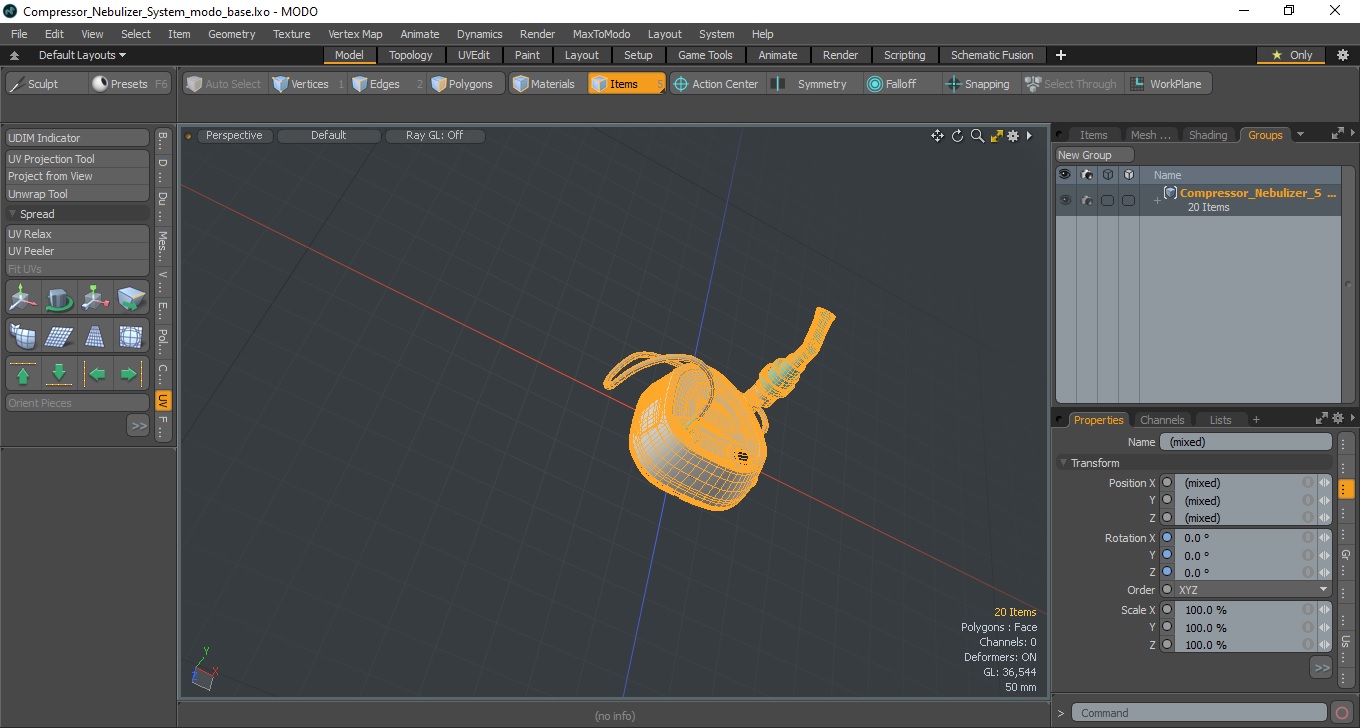1360x728 pixels.
Task: Click the Name (mixed) field
Action: 1246,442
